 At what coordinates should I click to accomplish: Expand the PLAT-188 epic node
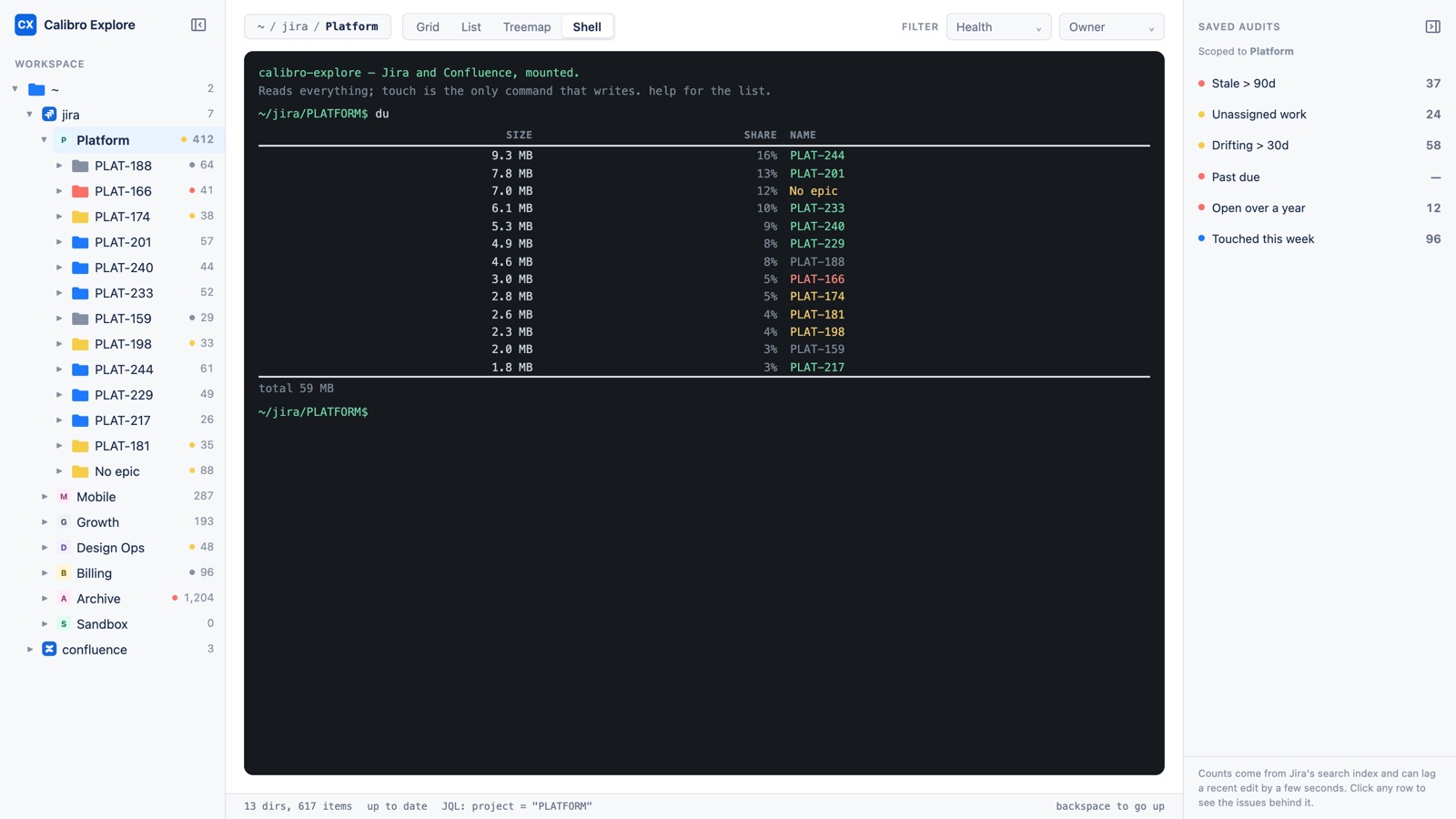click(x=59, y=166)
